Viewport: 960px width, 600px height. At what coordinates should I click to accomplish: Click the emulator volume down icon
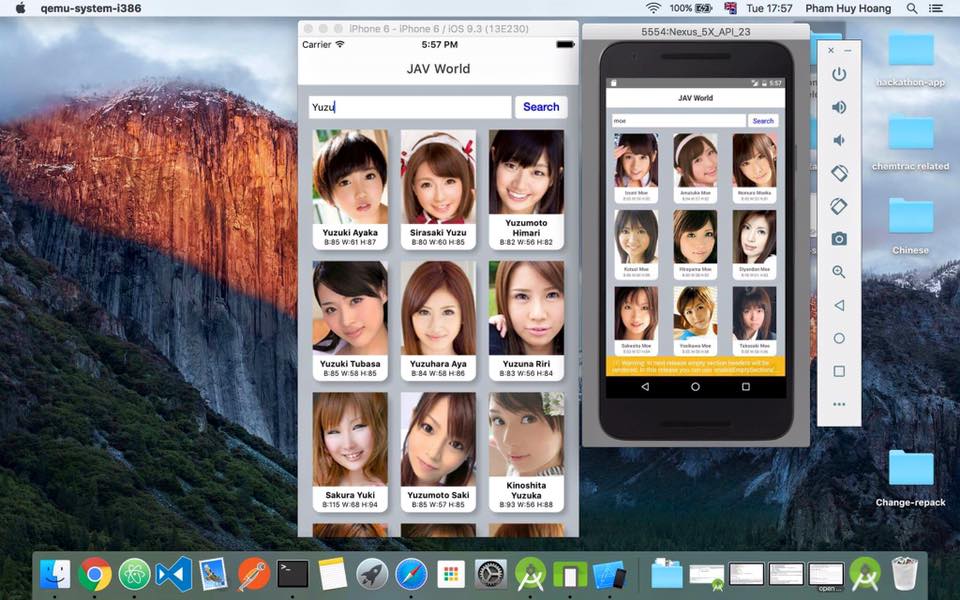click(839, 140)
